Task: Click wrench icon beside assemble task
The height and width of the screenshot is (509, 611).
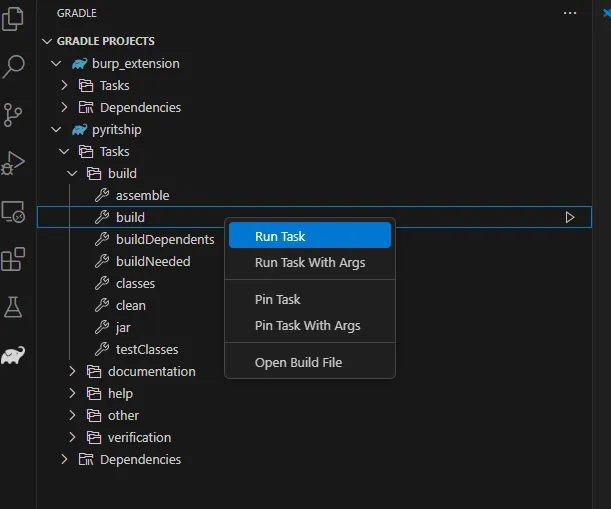Action: coord(102,195)
